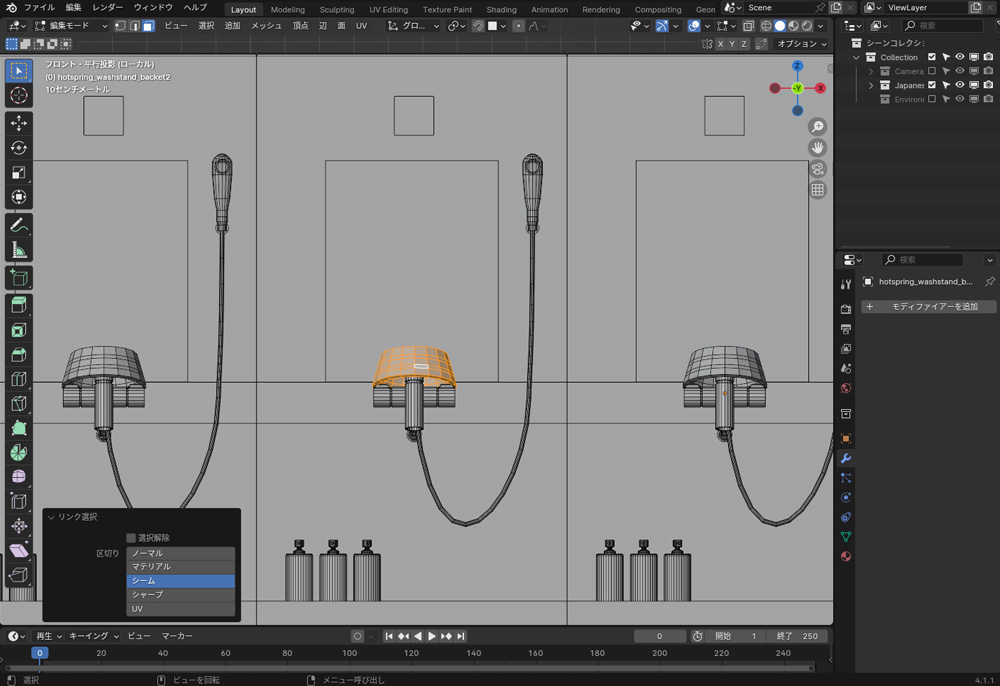Hide the Collection with its eye icon
The width and height of the screenshot is (1000, 686).
point(960,57)
